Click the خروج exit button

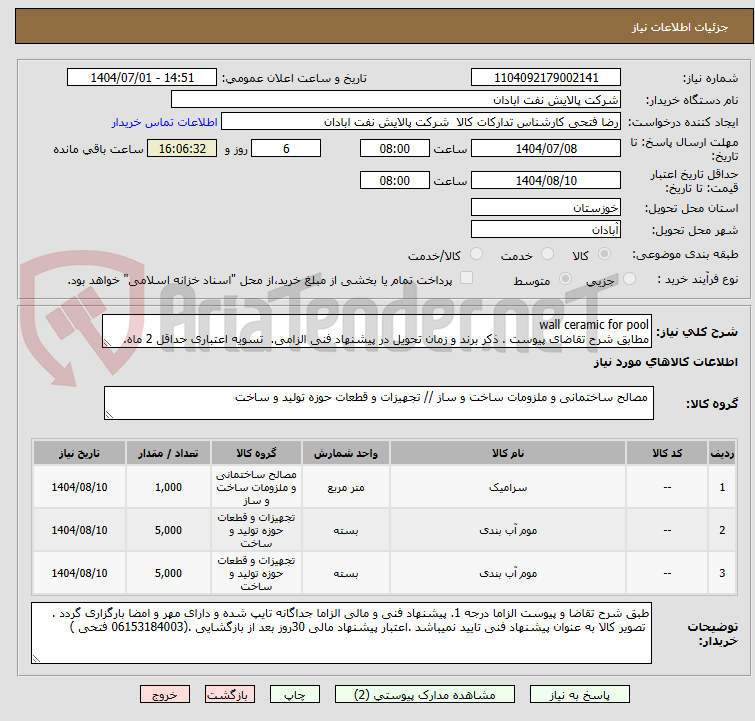tap(165, 694)
